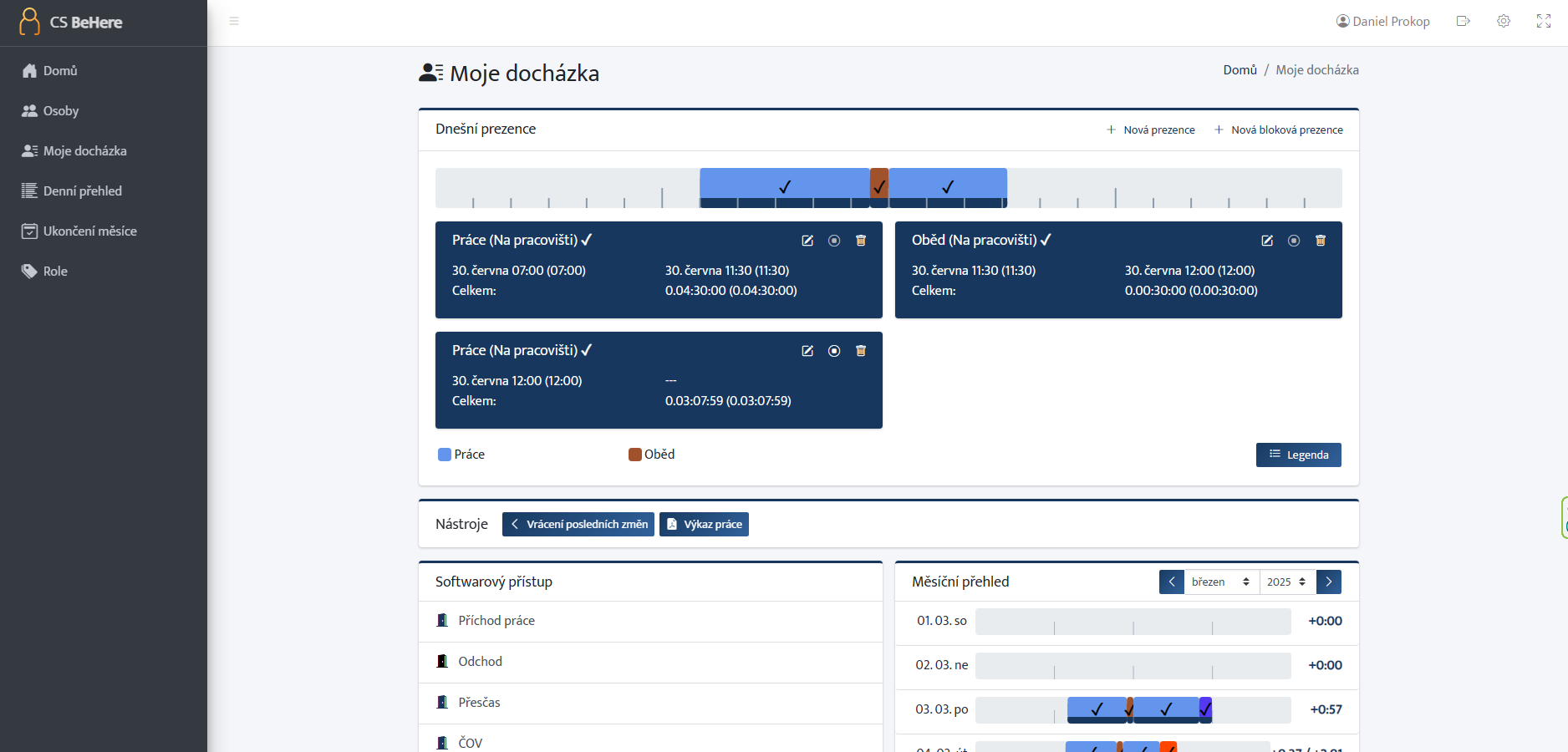This screenshot has height=752, width=1568.
Task: Click the CS BeHere logo
Action: [72, 23]
